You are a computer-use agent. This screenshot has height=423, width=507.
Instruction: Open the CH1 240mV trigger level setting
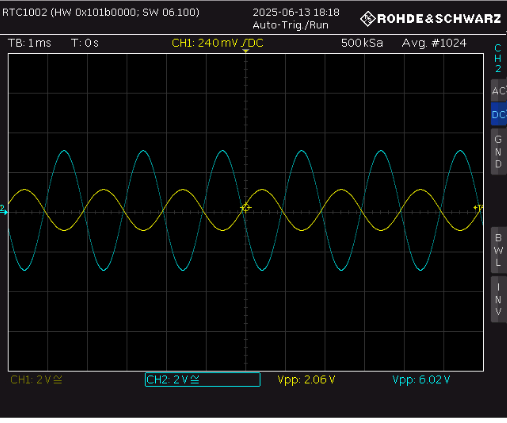217,43
